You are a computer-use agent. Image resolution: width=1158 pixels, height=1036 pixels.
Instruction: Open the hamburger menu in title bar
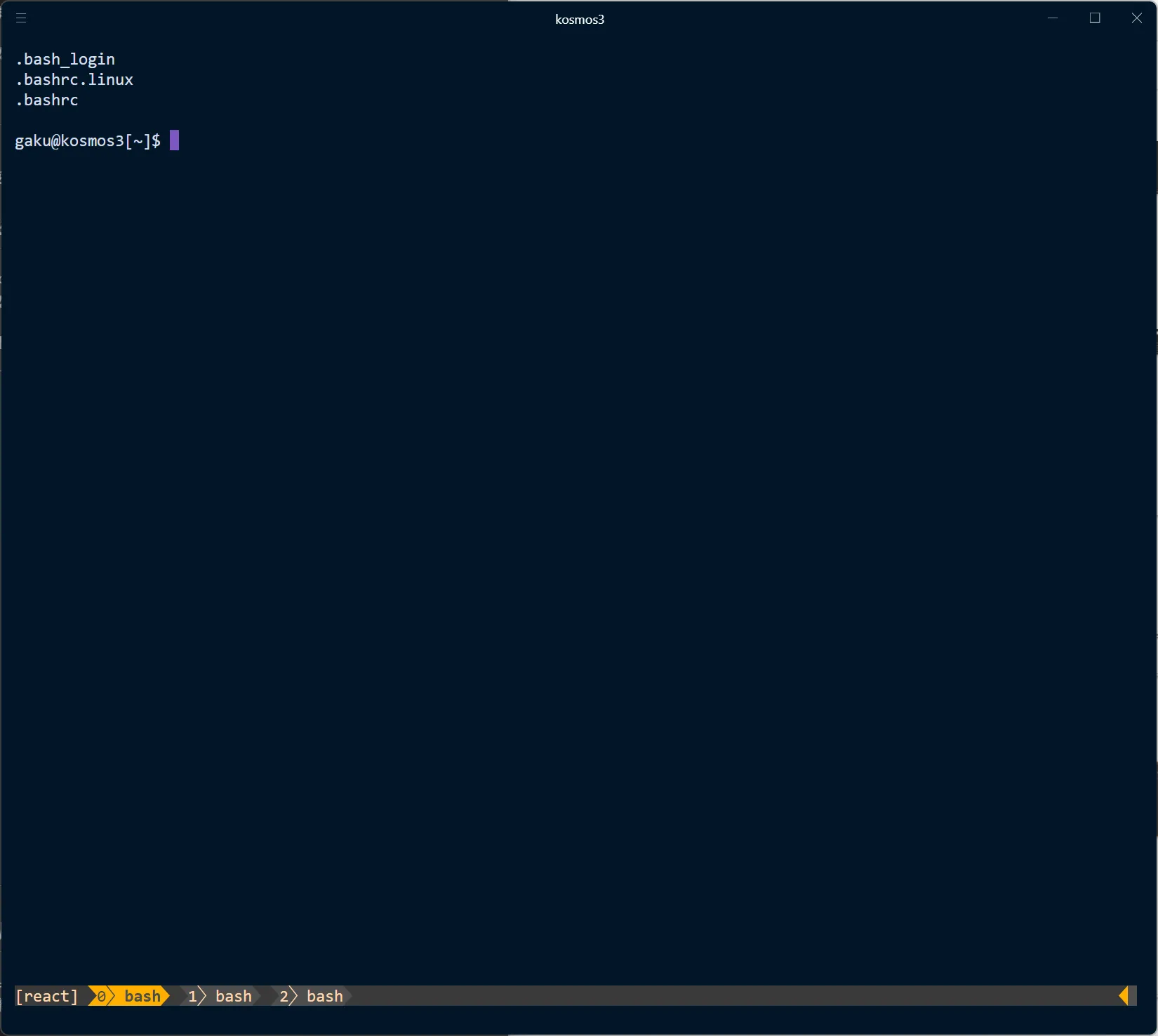click(x=21, y=18)
